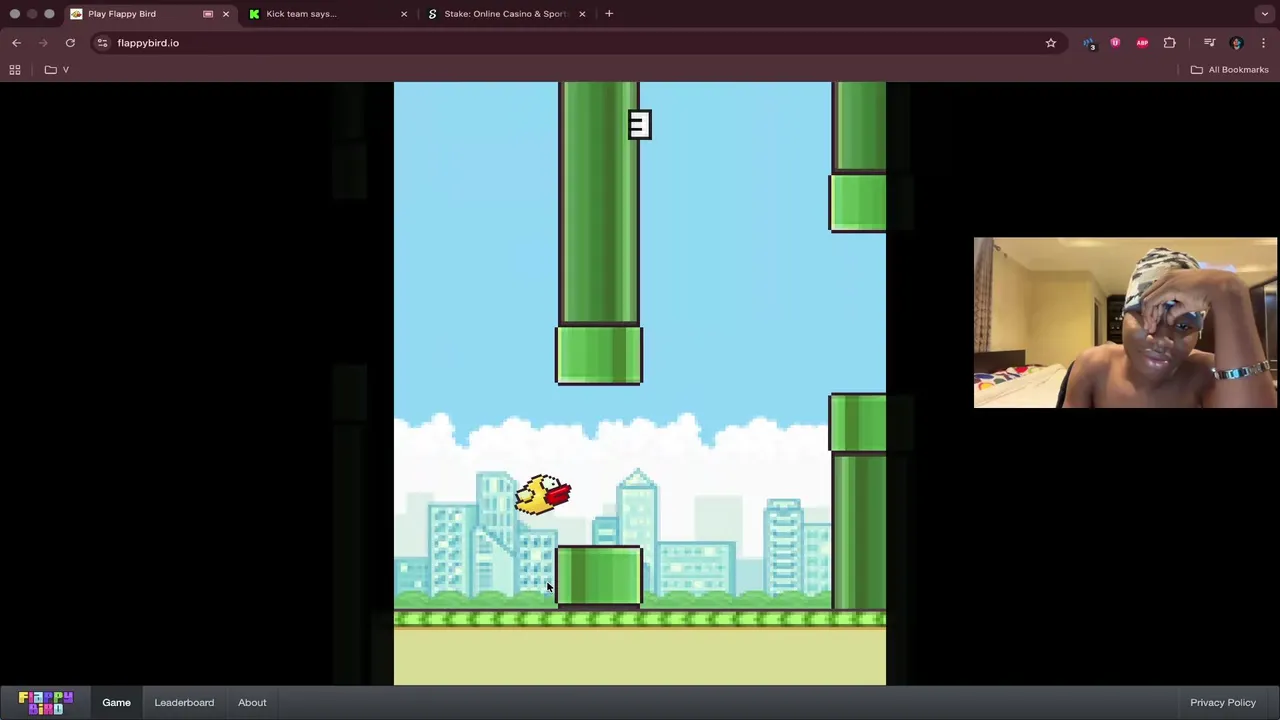The height and width of the screenshot is (720, 1280).
Task: Close the Stake Online Casino tab
Action: [582, 14]
